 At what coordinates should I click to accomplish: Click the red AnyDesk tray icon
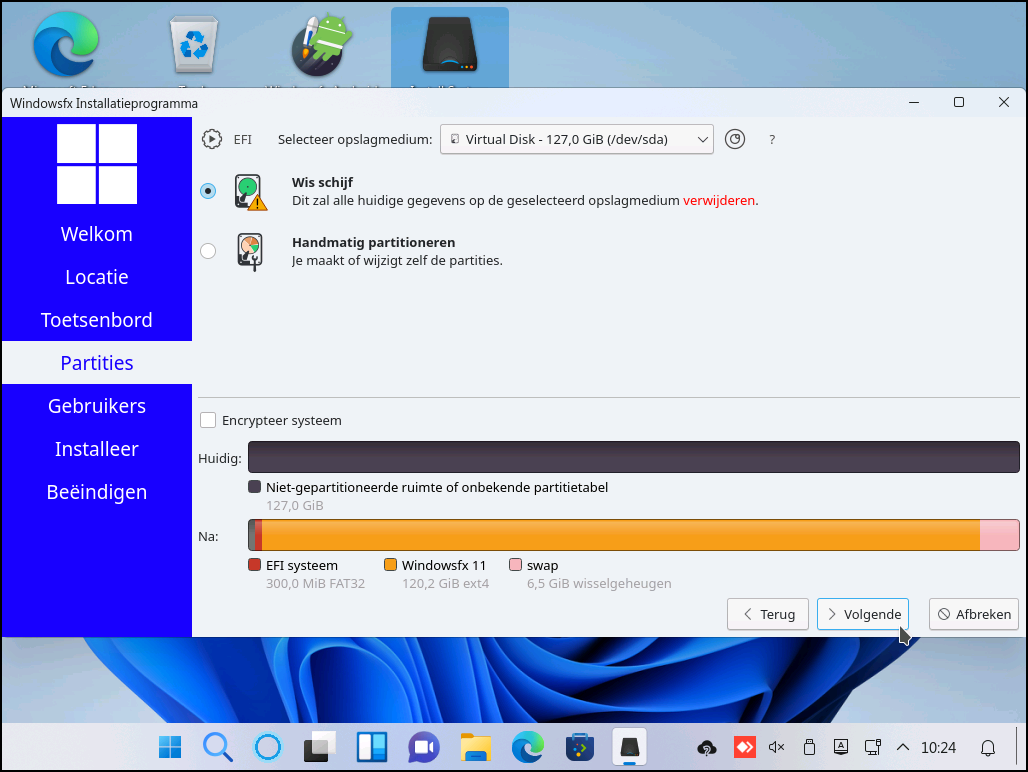tap(744, 747)
